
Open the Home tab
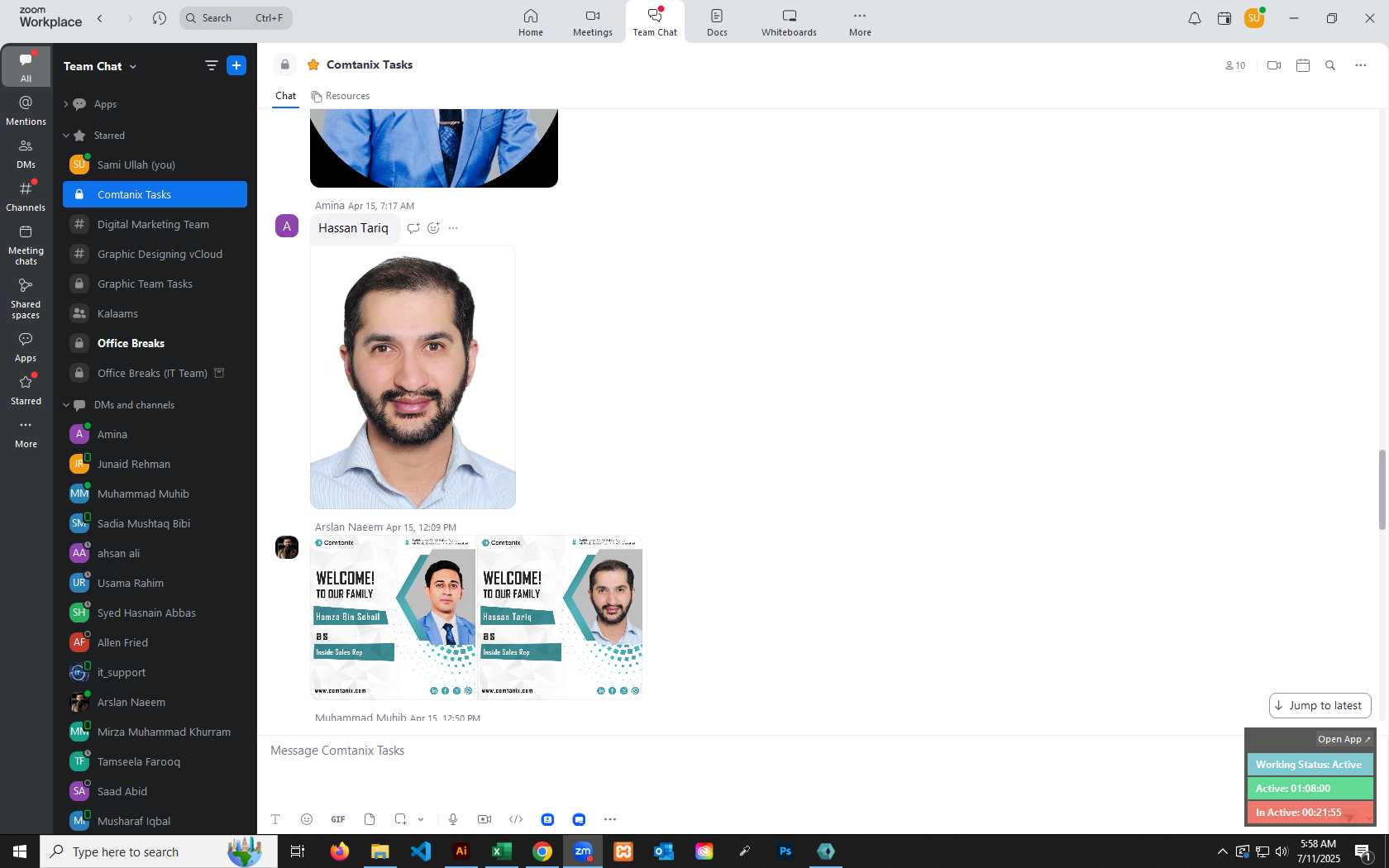(x=531, y=22)
